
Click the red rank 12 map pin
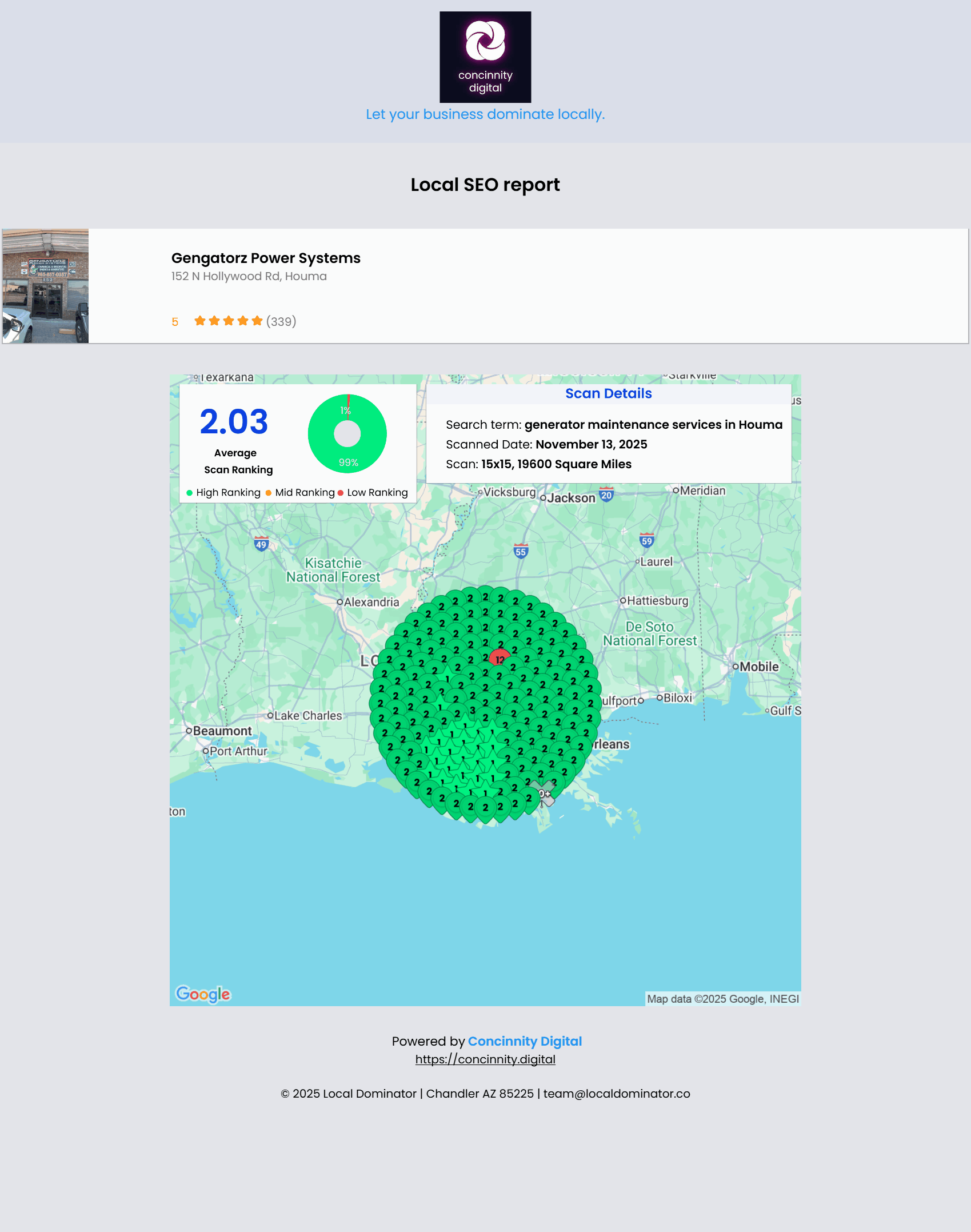point(500,659)
